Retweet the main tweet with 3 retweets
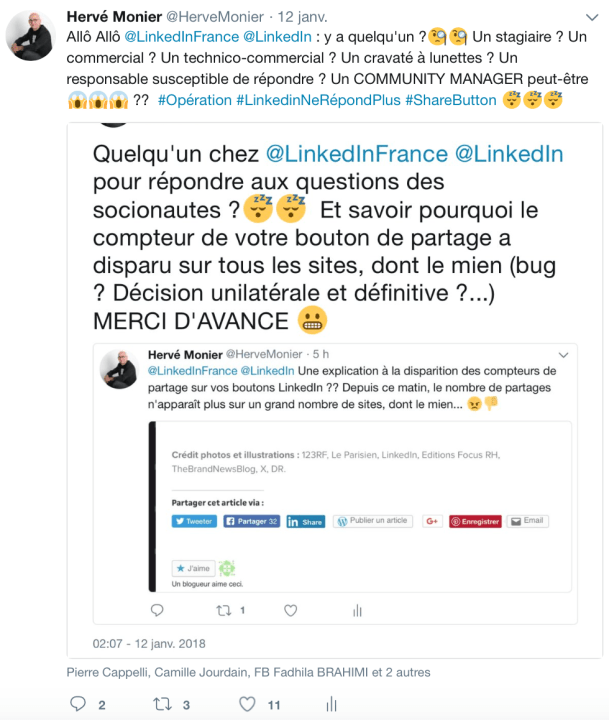This screenshot has height=720, width=609. (162, 704)
